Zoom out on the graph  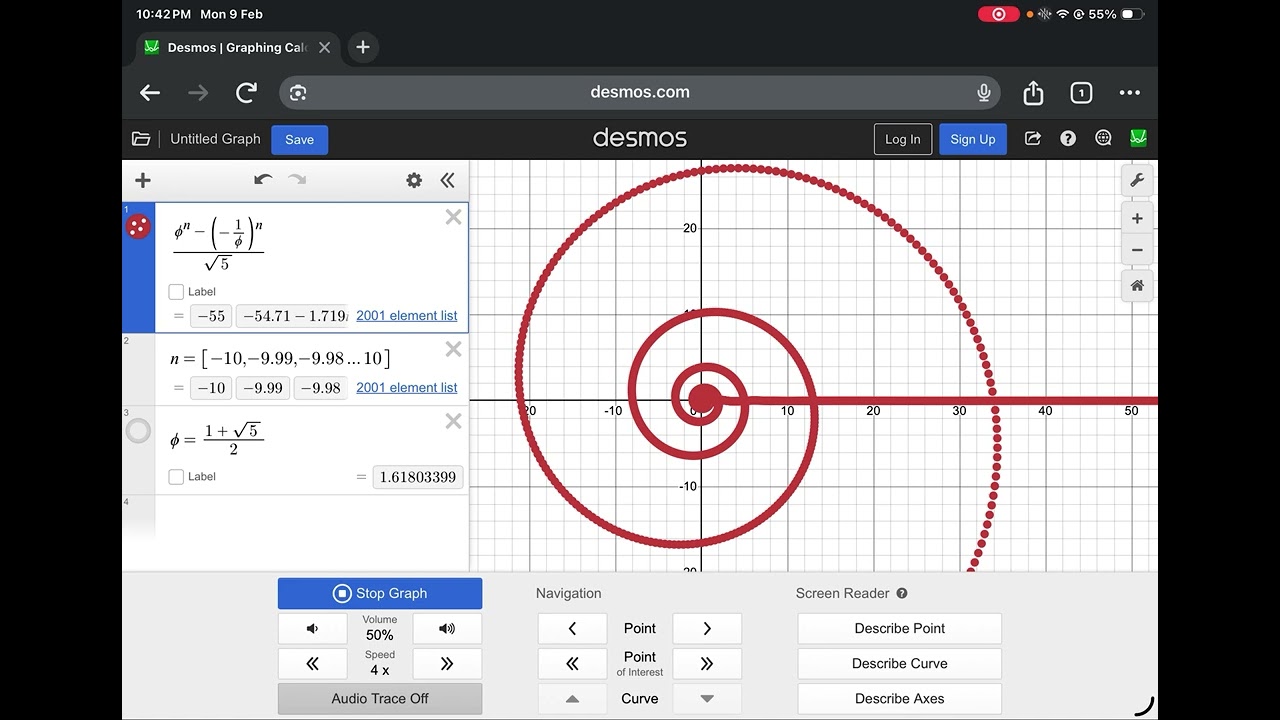click(x=1137, y=251)
